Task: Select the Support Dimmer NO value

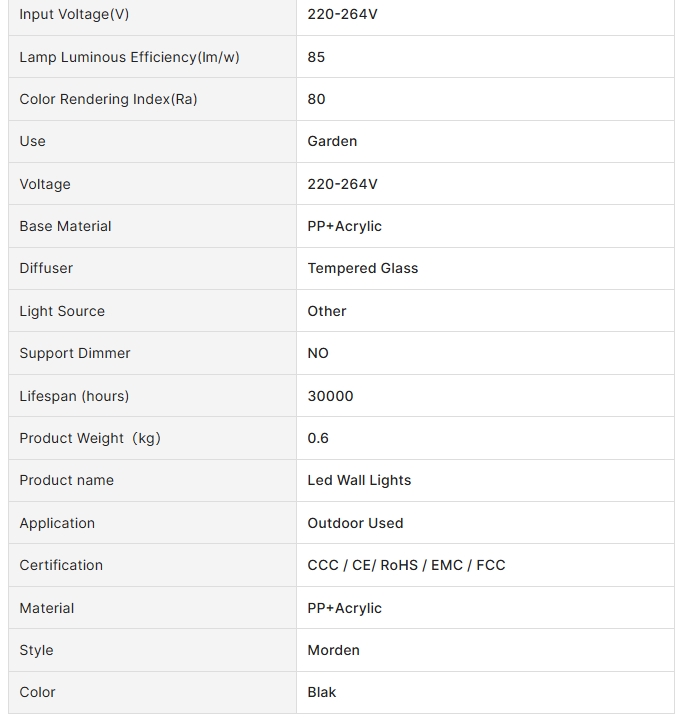Action: point(318,354)
